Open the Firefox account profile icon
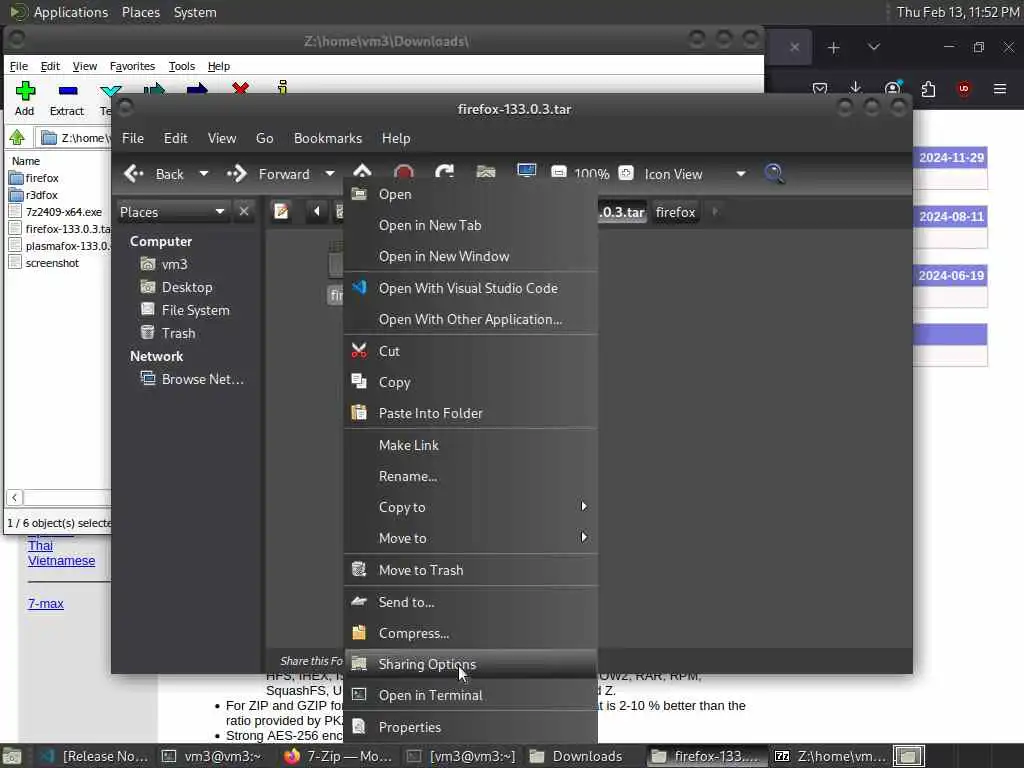1024x768 pixels. (892, 89)
